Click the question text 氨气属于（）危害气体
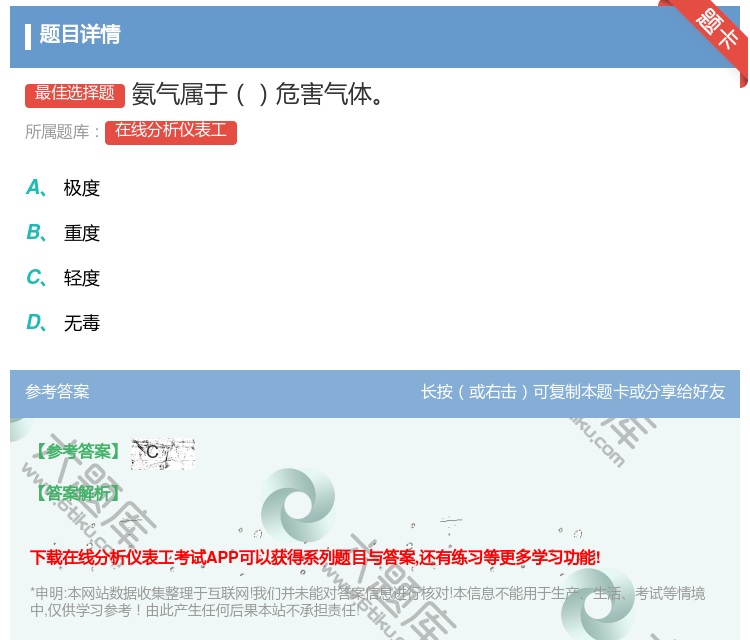 [257, 94]
